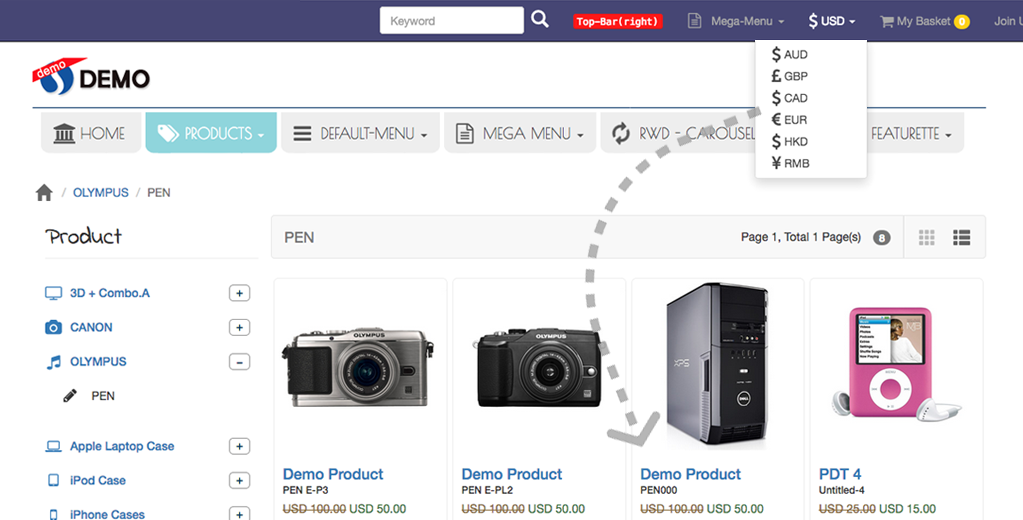Click the tablet icon beside iPod Case
The image size is (1023, 520).
(x=53, y=480)
